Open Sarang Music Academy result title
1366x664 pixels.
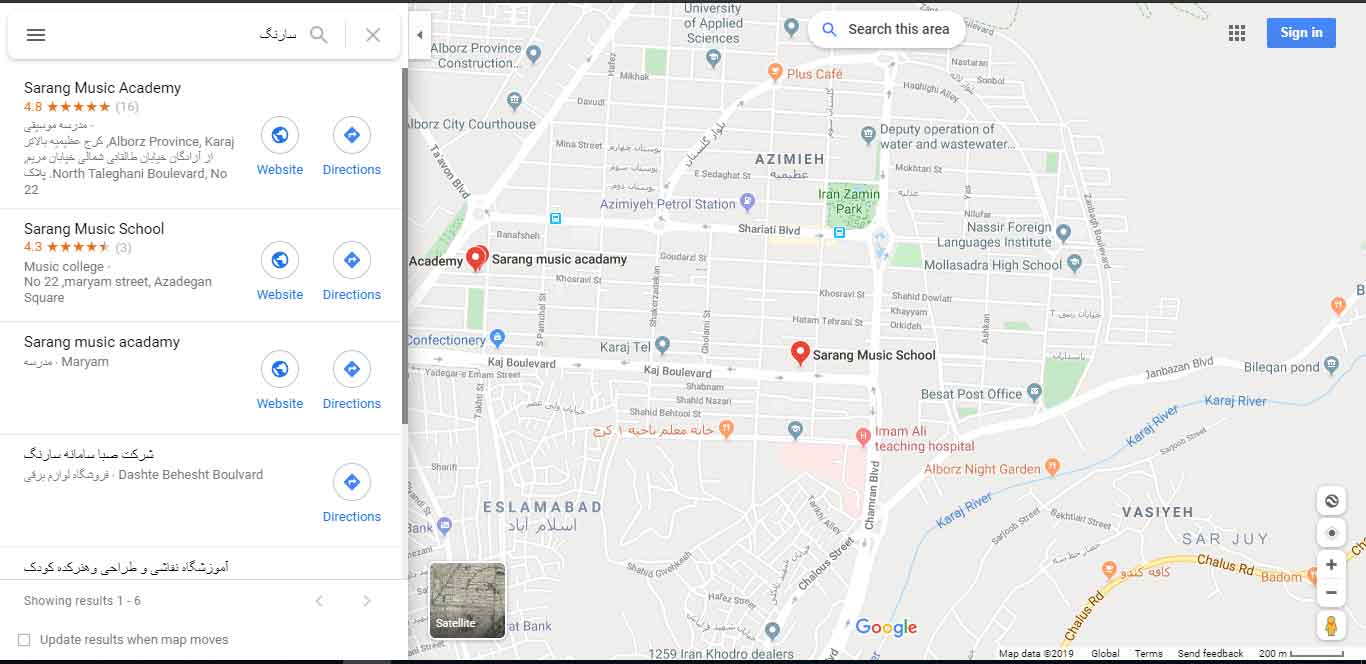tap(103, 88)
